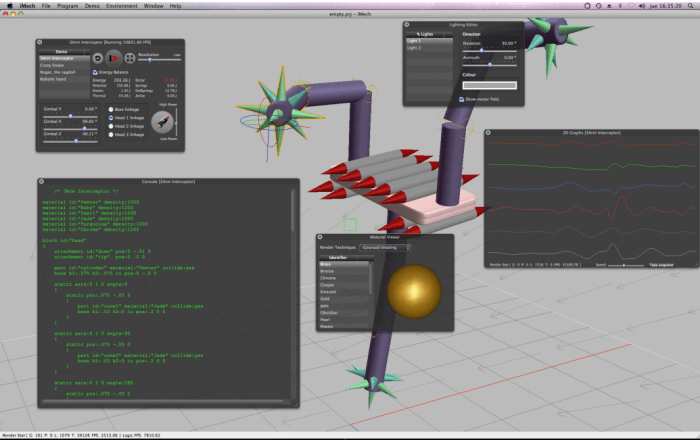Click the Take snapshot button

point(662,265)
